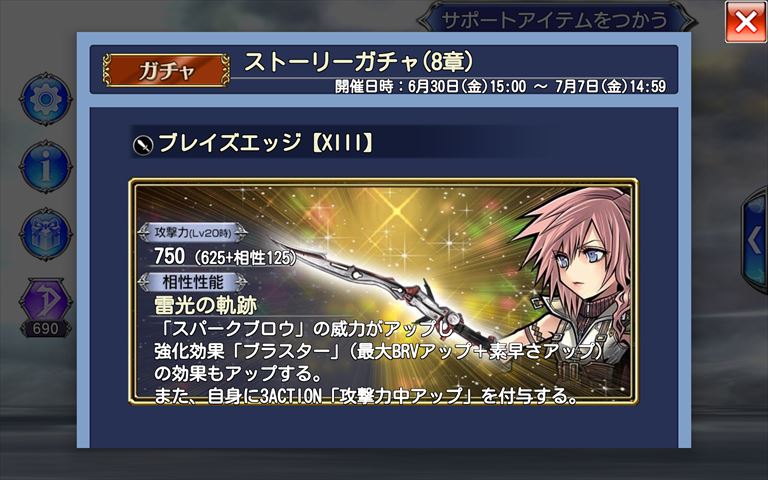Expand the right side arrow panel
This screenshot has width=768, height=480.
(755, 240)
